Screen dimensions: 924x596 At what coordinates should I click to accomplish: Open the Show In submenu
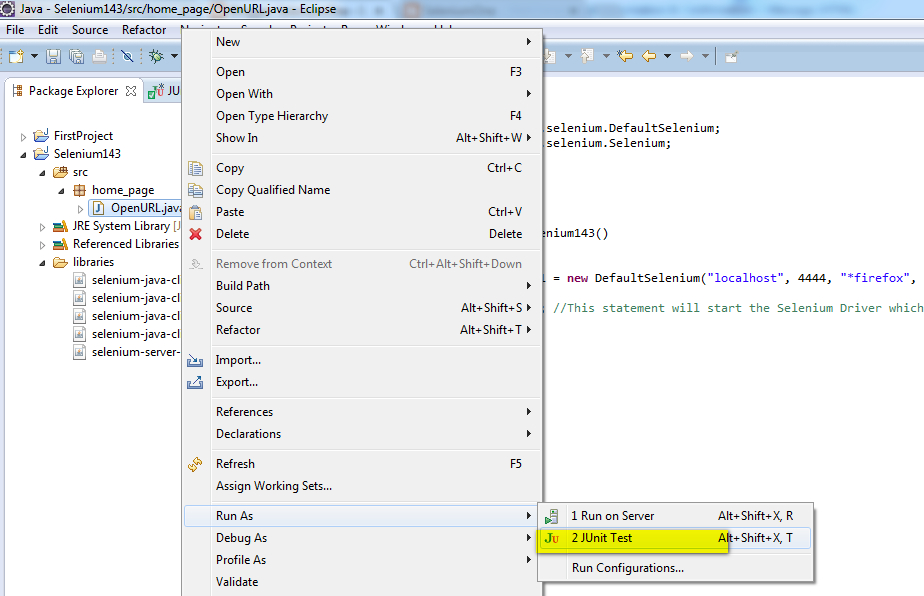tap(361, 138)
